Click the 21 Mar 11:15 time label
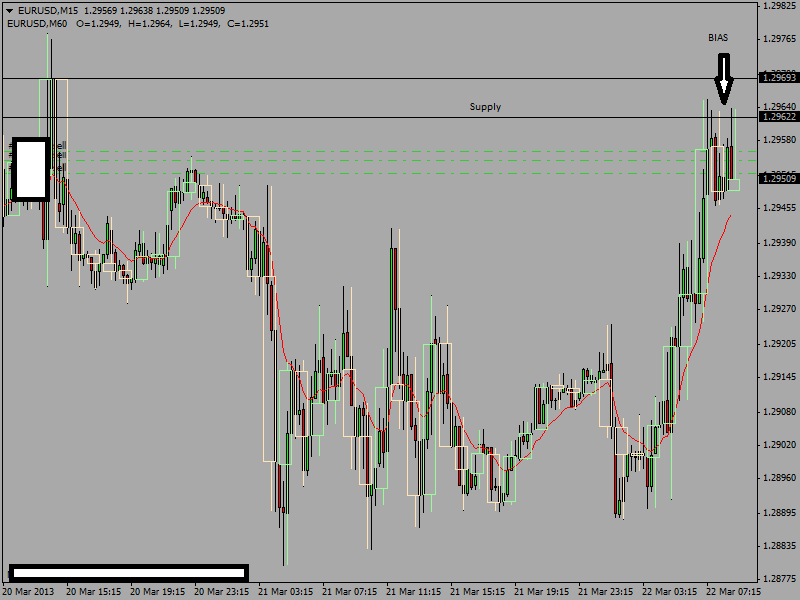This screenshot has width=800, height=600. [413, 592]
